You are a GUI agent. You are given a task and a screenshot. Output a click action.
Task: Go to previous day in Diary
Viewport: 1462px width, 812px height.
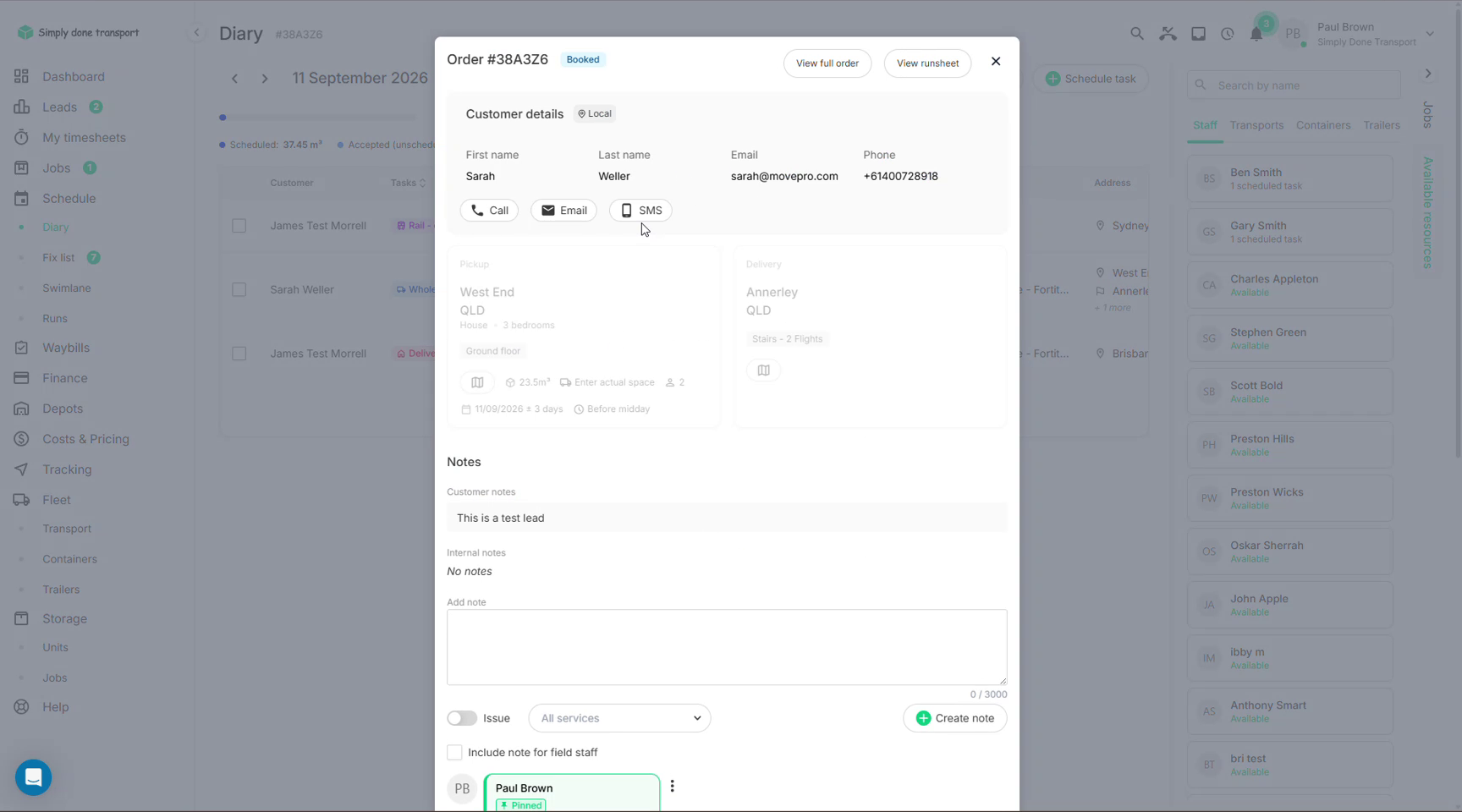click(x=234, y=79)
